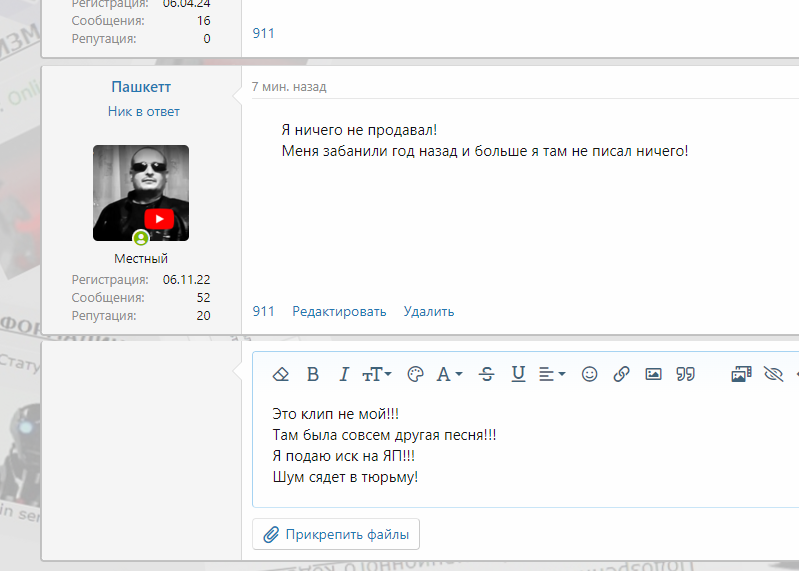Viewport: 799px width, 571px height.
Task: Click 911 link under Пашкетт's post
Action: click(263, 311)
